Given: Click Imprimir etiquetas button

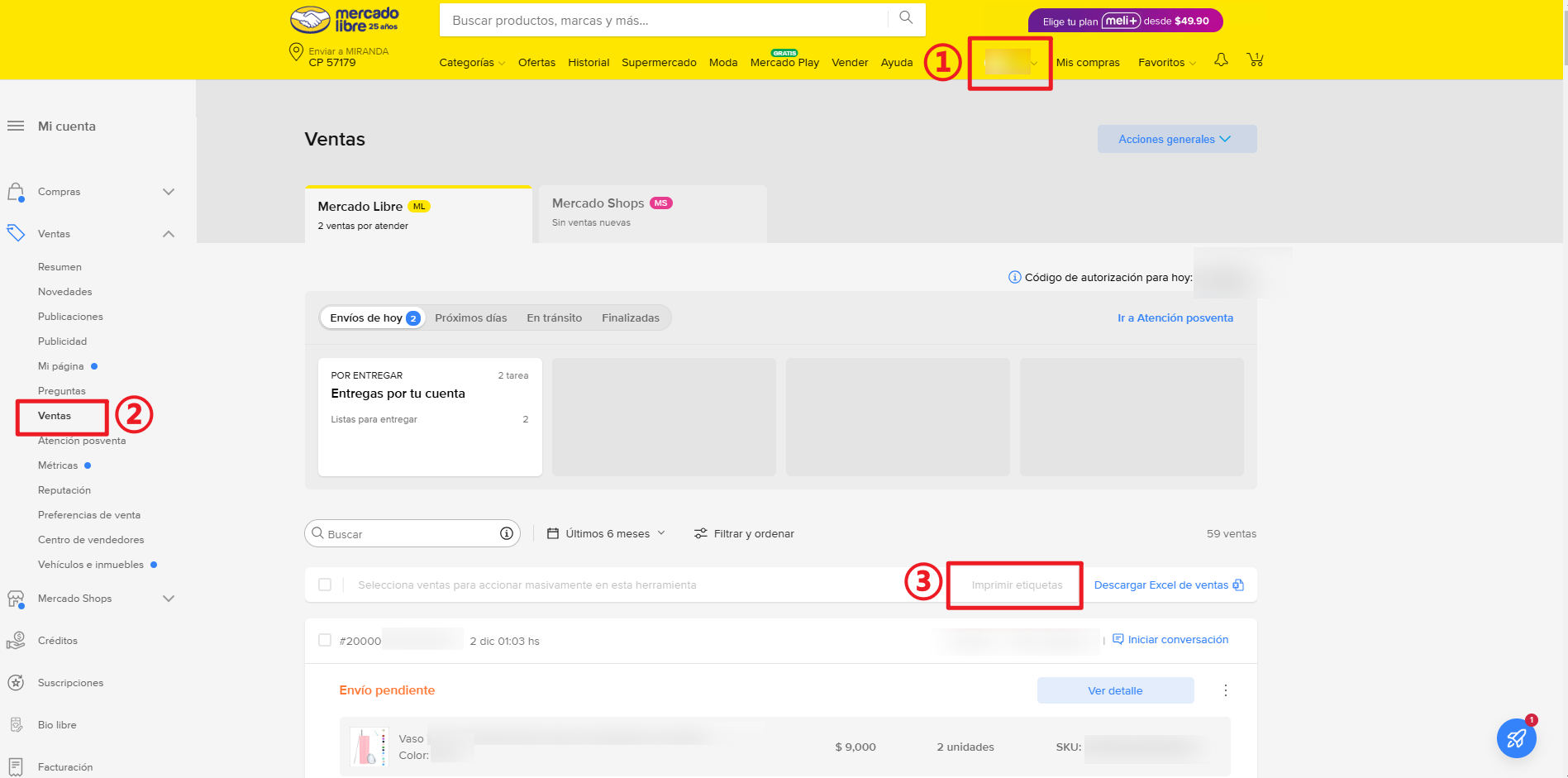Looking at the screenshot, I should tap(1017, 585).
